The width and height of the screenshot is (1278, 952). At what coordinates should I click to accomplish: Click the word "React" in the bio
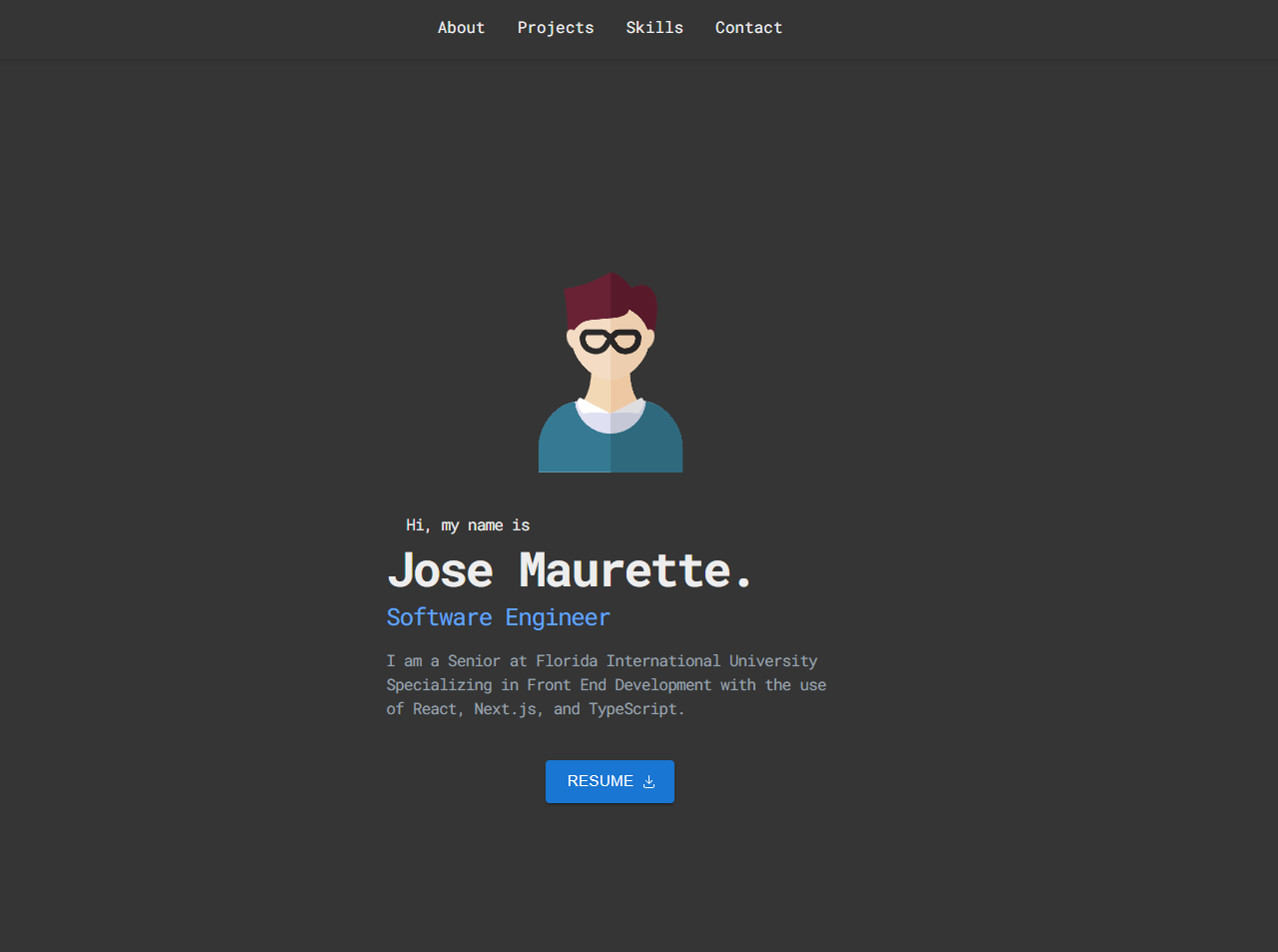point(437,709)
